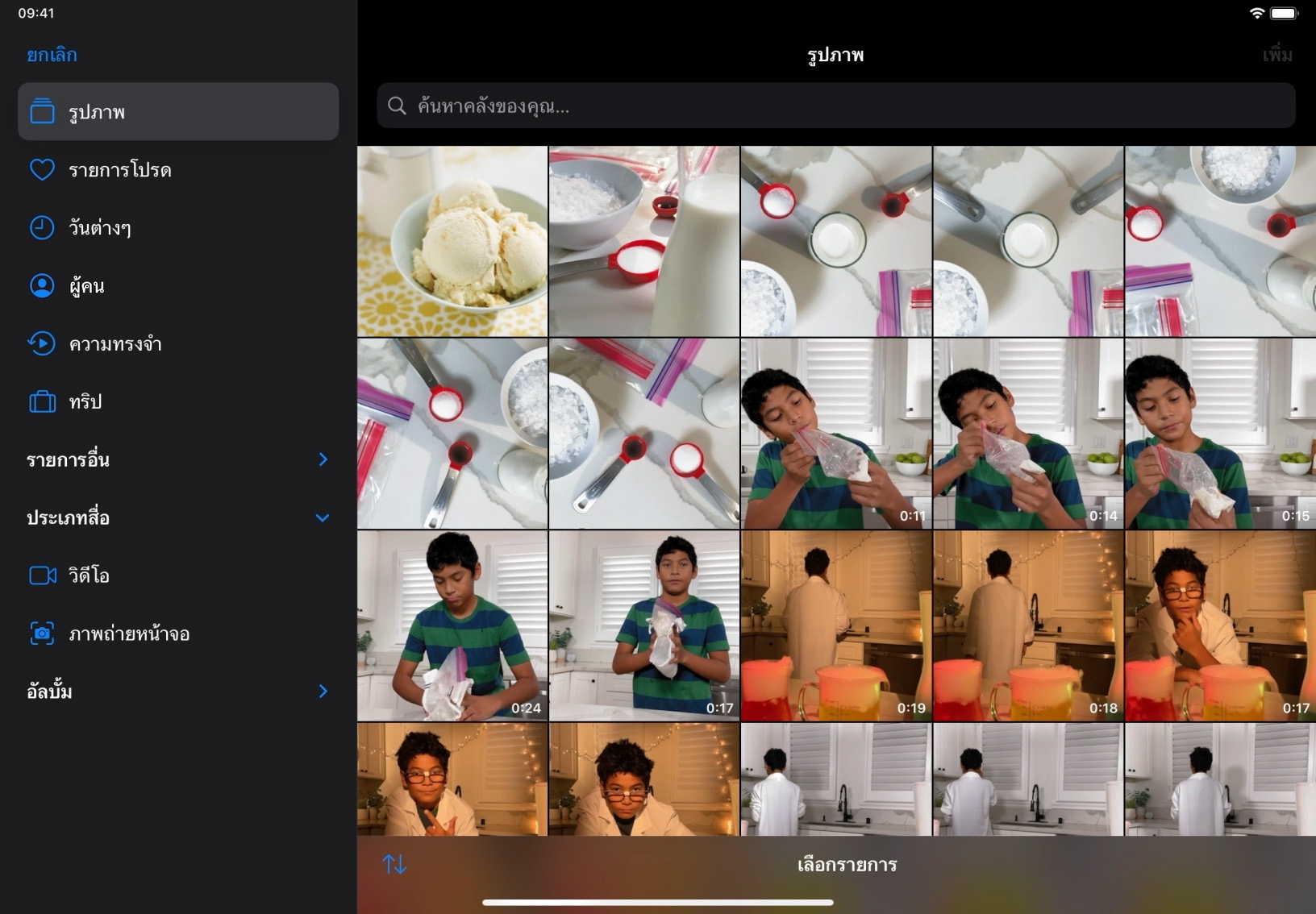Viewport: 1316px width, 914px height.
Task: Click the library search field
Action: point(835,106)
